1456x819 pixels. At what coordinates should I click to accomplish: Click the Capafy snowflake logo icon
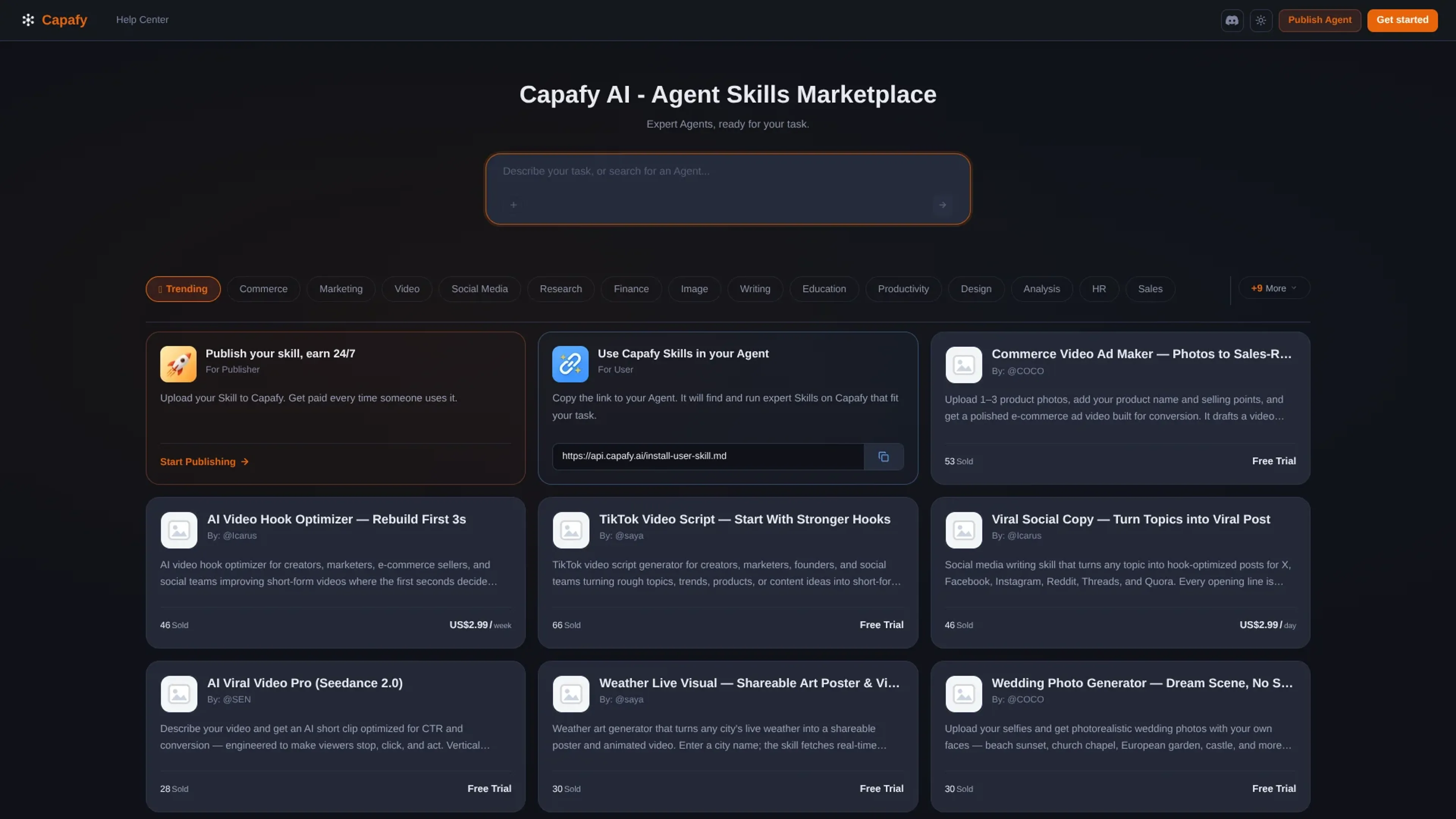[x=28, y=20]
